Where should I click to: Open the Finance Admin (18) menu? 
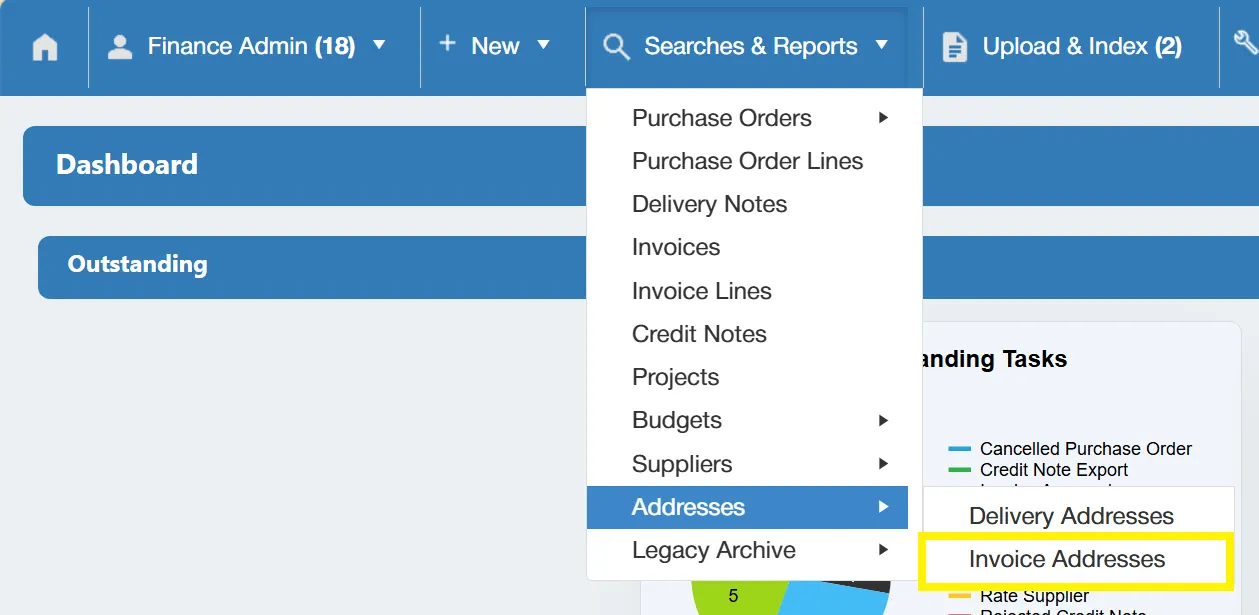254,47
